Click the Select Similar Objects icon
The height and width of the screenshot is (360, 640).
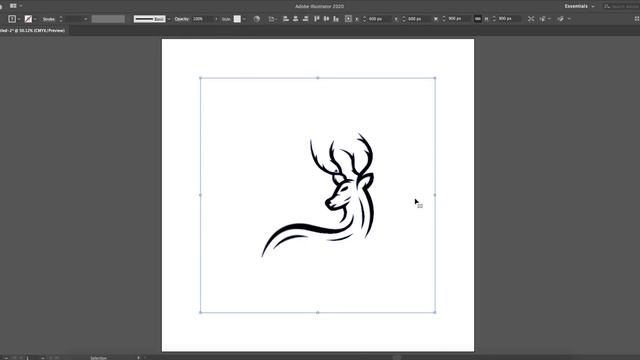[560, 19]
